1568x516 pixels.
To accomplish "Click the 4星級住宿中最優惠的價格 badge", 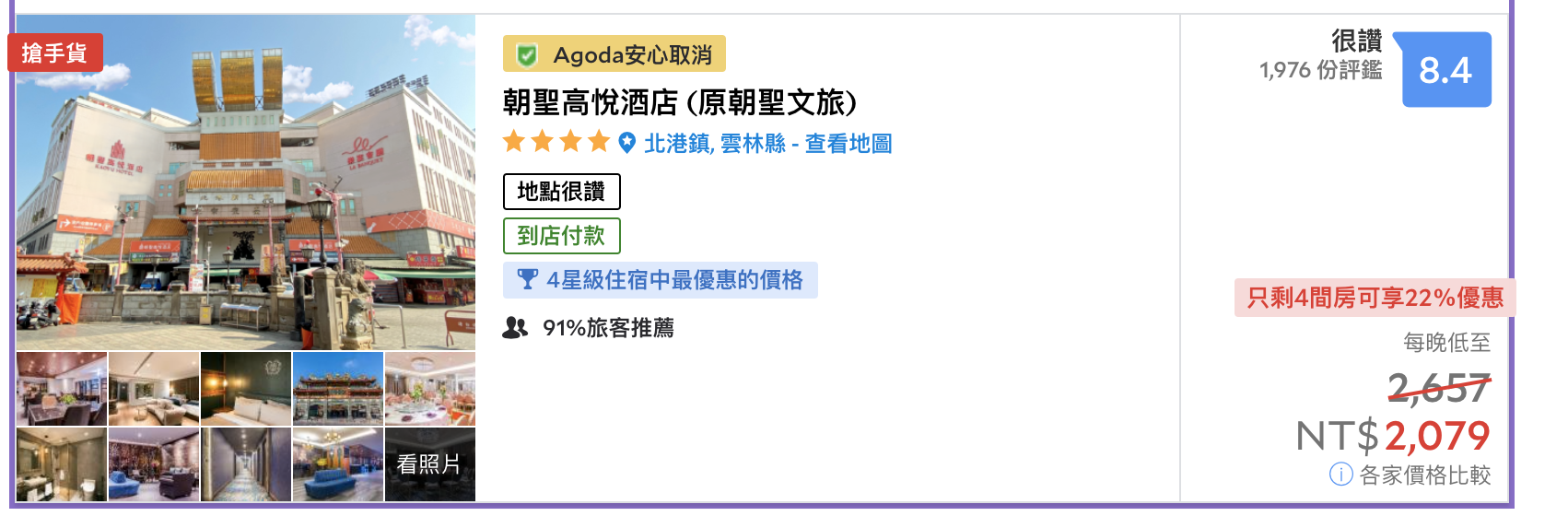I will [661, 280].
